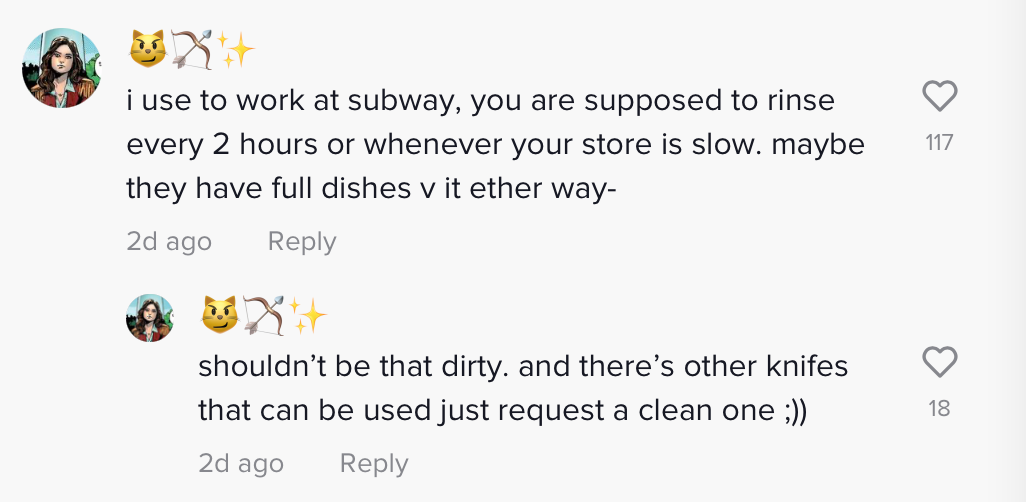The image size is (1026, 502).
Task: Click the 18 like count
Action: click(x=939, y=408)
